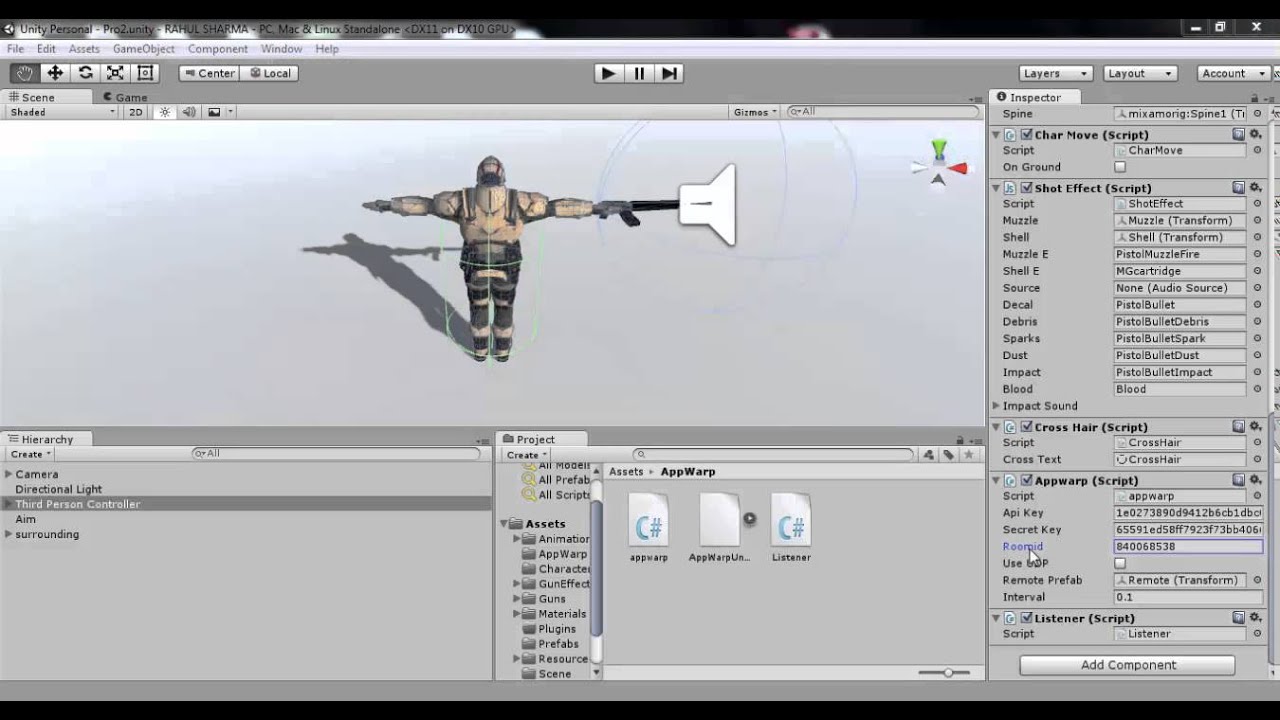The width and height of the screenshot is (1280, 720).
Task: Open the Layers dropdown
Action: pyautogui.click(x=1054, y=73)
